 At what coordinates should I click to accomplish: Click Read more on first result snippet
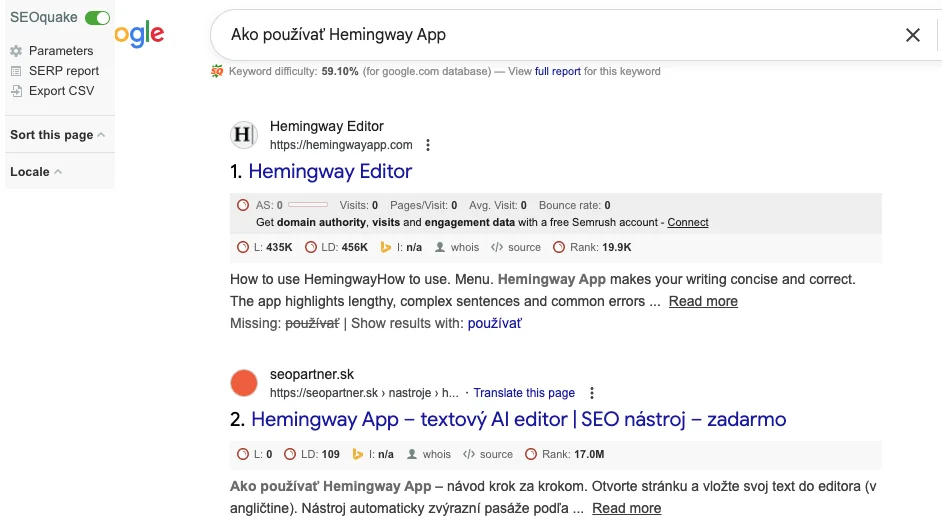(703, 301)
